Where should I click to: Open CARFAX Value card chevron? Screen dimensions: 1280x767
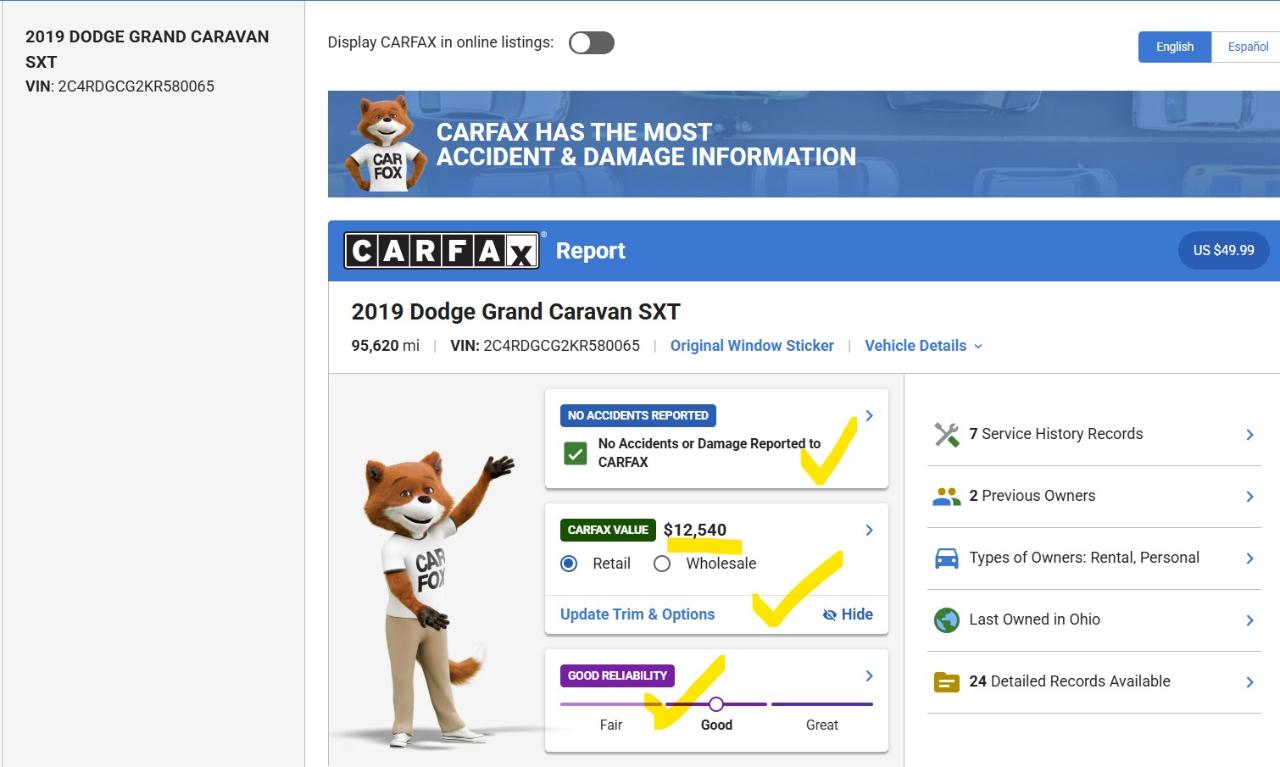pyautogui.click(x=869, y=530)
